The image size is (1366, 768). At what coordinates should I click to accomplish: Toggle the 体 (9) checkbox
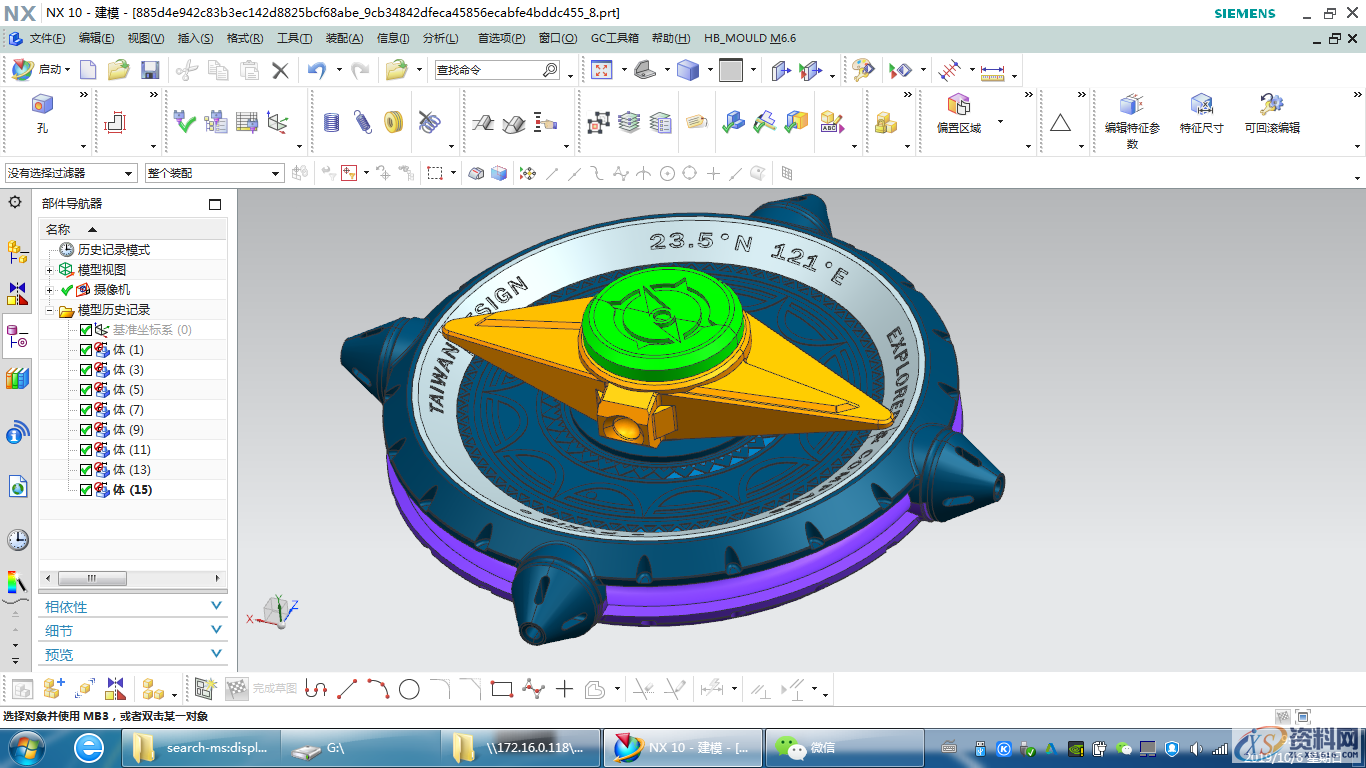click(86, 430)
